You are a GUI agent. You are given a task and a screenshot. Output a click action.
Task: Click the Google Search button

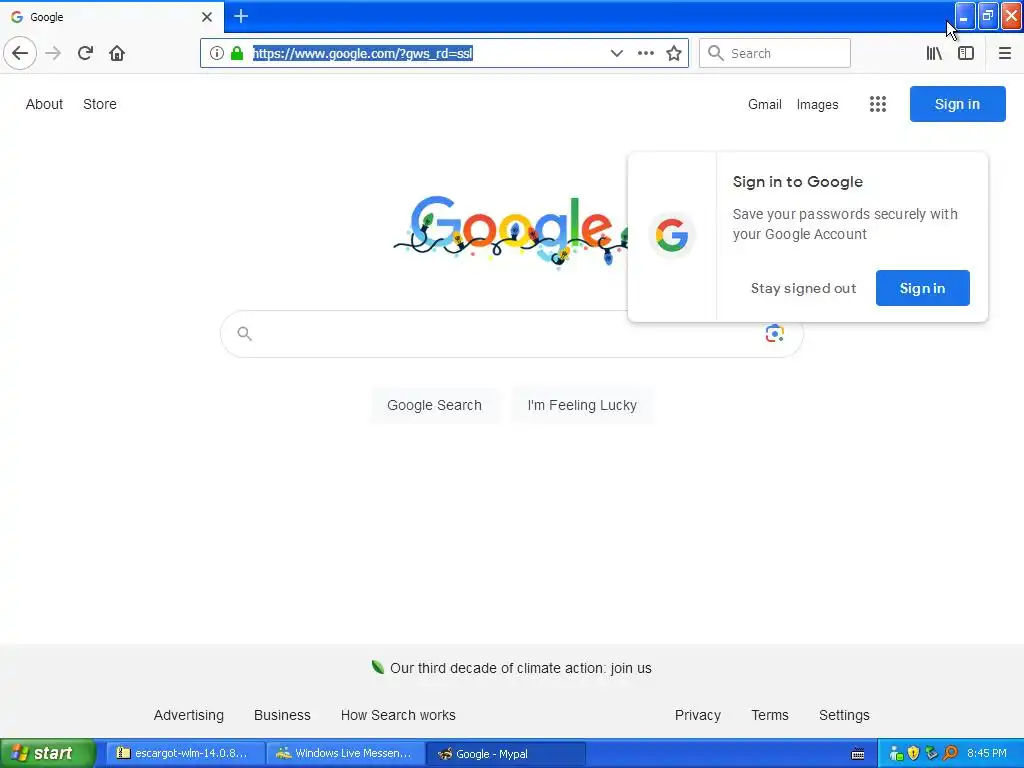point(434,405)
